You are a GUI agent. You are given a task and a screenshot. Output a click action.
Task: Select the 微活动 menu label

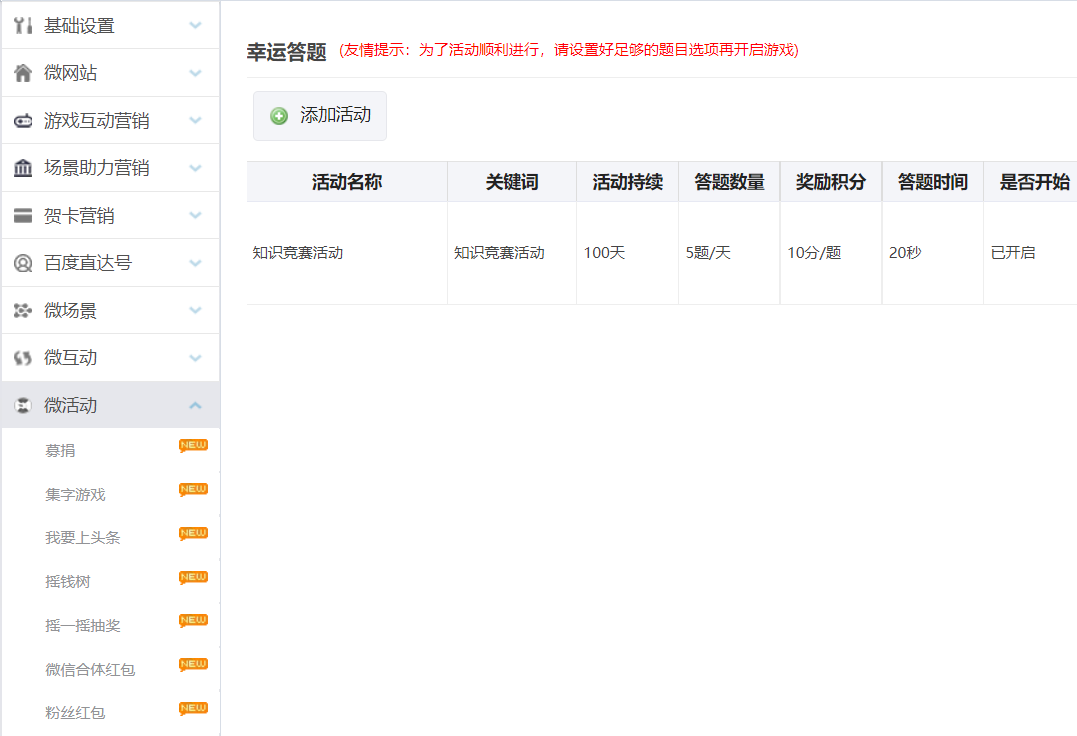[x=70, y=405]
